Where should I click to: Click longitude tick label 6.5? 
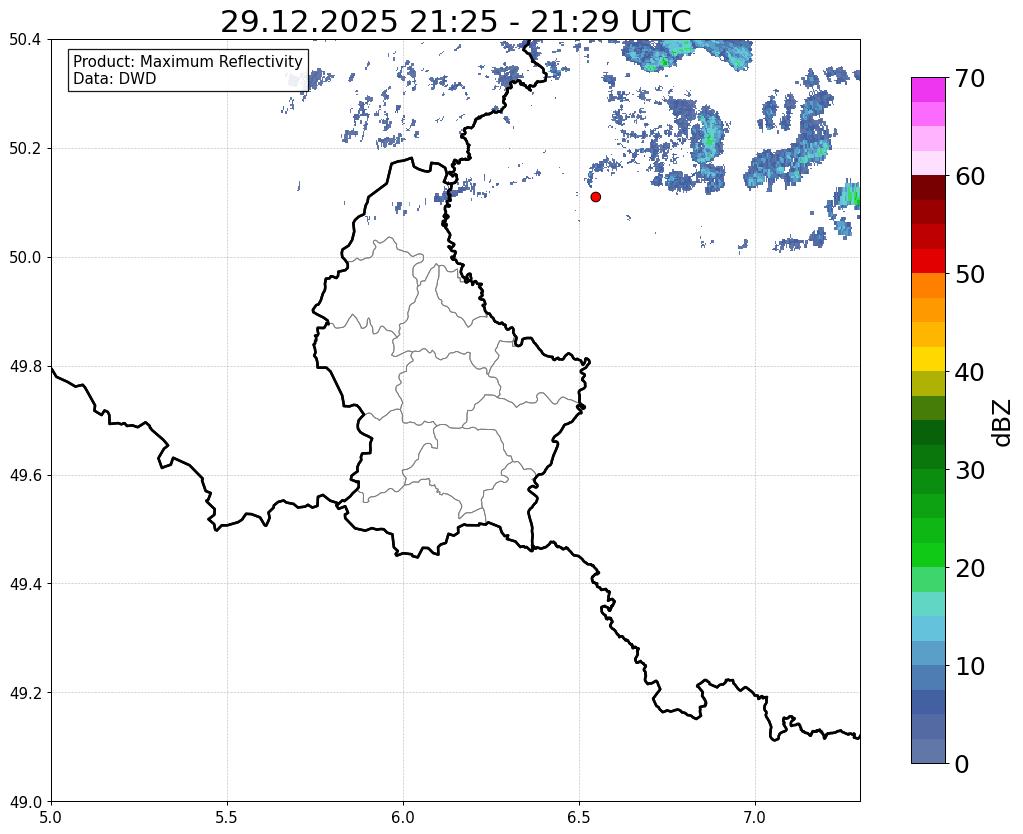[x=579, y=817]
